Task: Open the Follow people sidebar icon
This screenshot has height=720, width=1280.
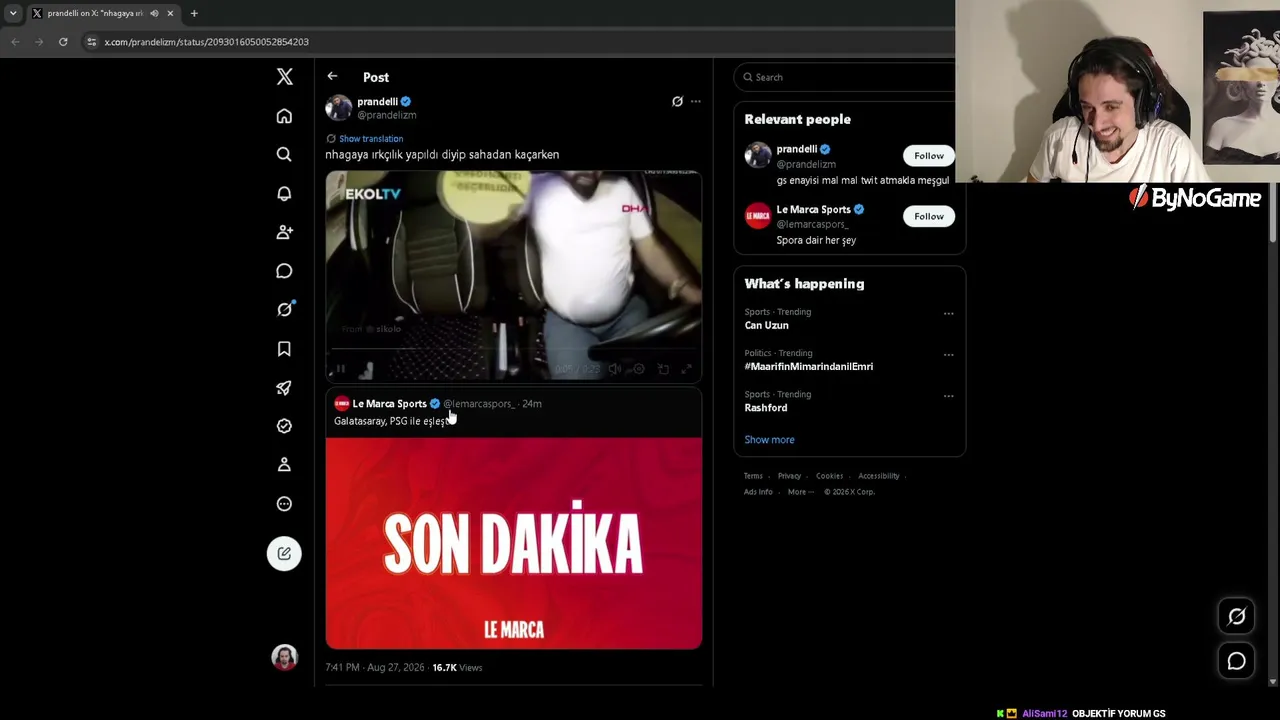Action: pyautogui.click(x=284, y=232)
